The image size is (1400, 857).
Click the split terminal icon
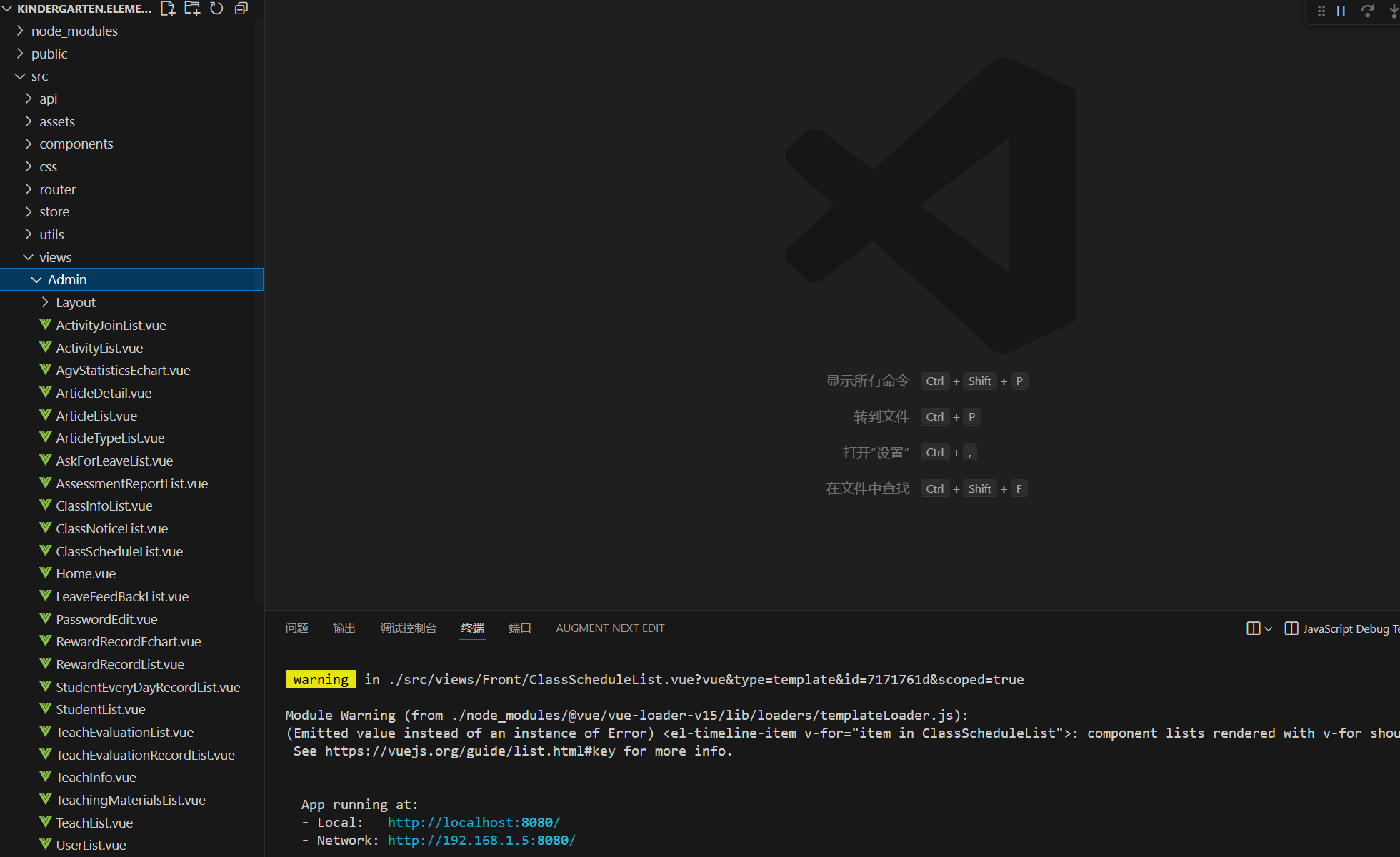1254,628
